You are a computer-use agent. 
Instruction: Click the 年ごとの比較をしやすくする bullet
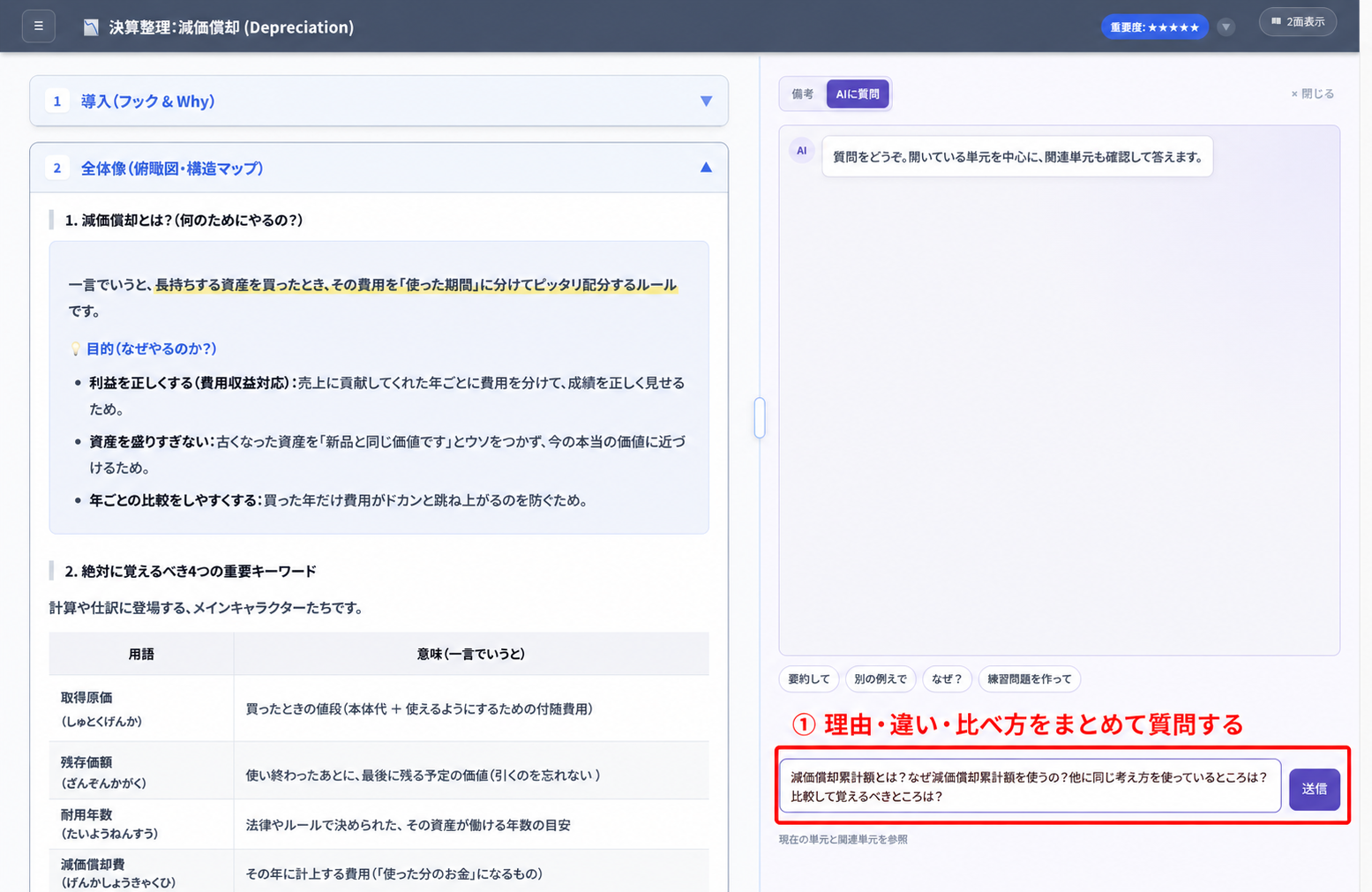[338, 500]
